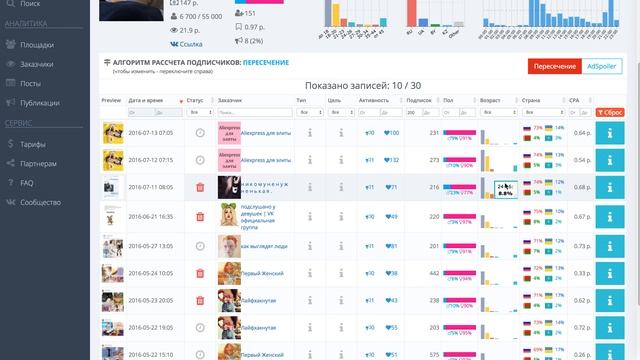Viewport: 640px width, 360px height.
Task: Click question mark icon beside FAQ
Action: (x=11, y=183)
